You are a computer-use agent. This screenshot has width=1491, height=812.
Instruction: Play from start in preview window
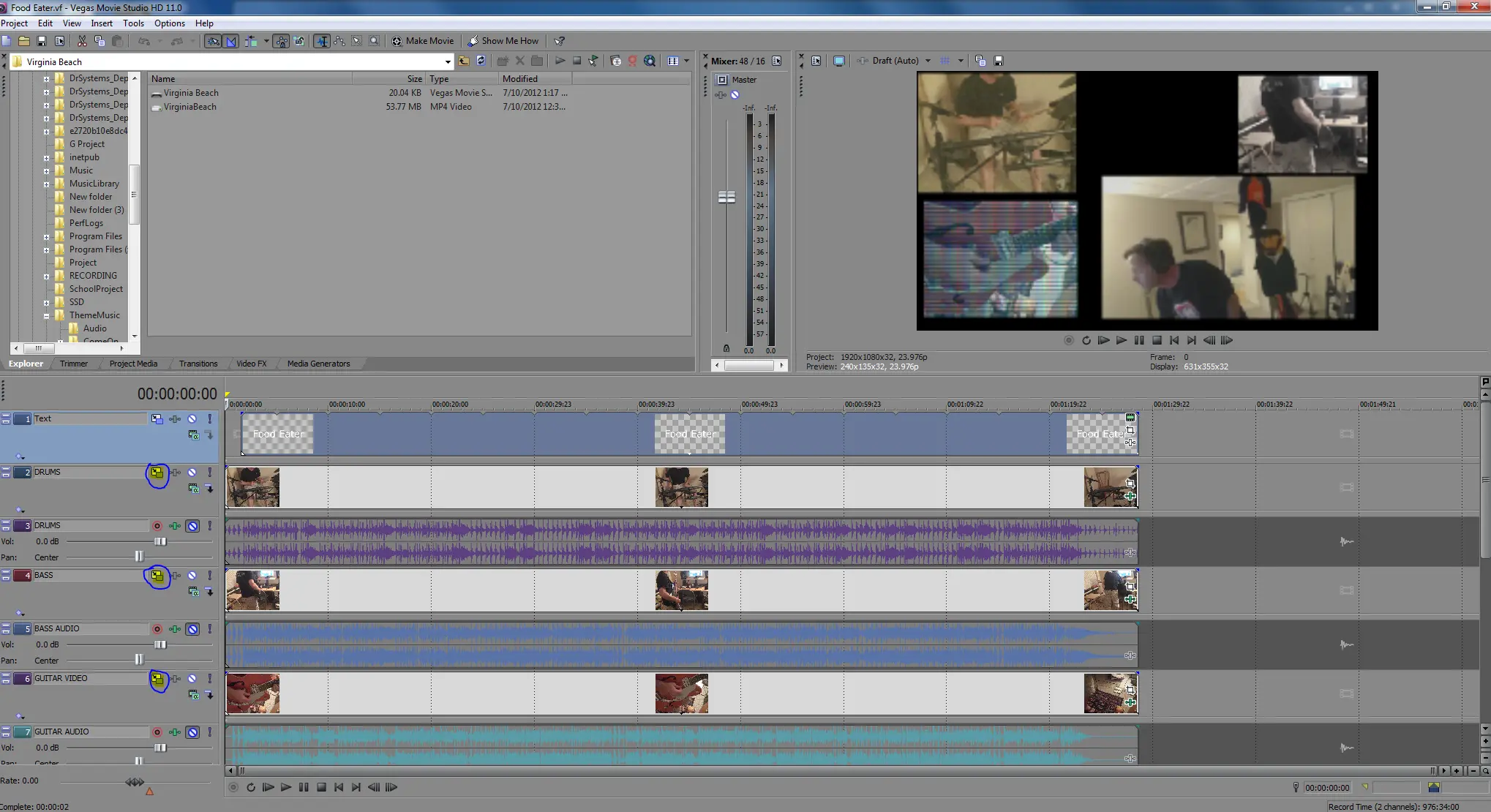pyautogui.click(x=1104, y=340)
